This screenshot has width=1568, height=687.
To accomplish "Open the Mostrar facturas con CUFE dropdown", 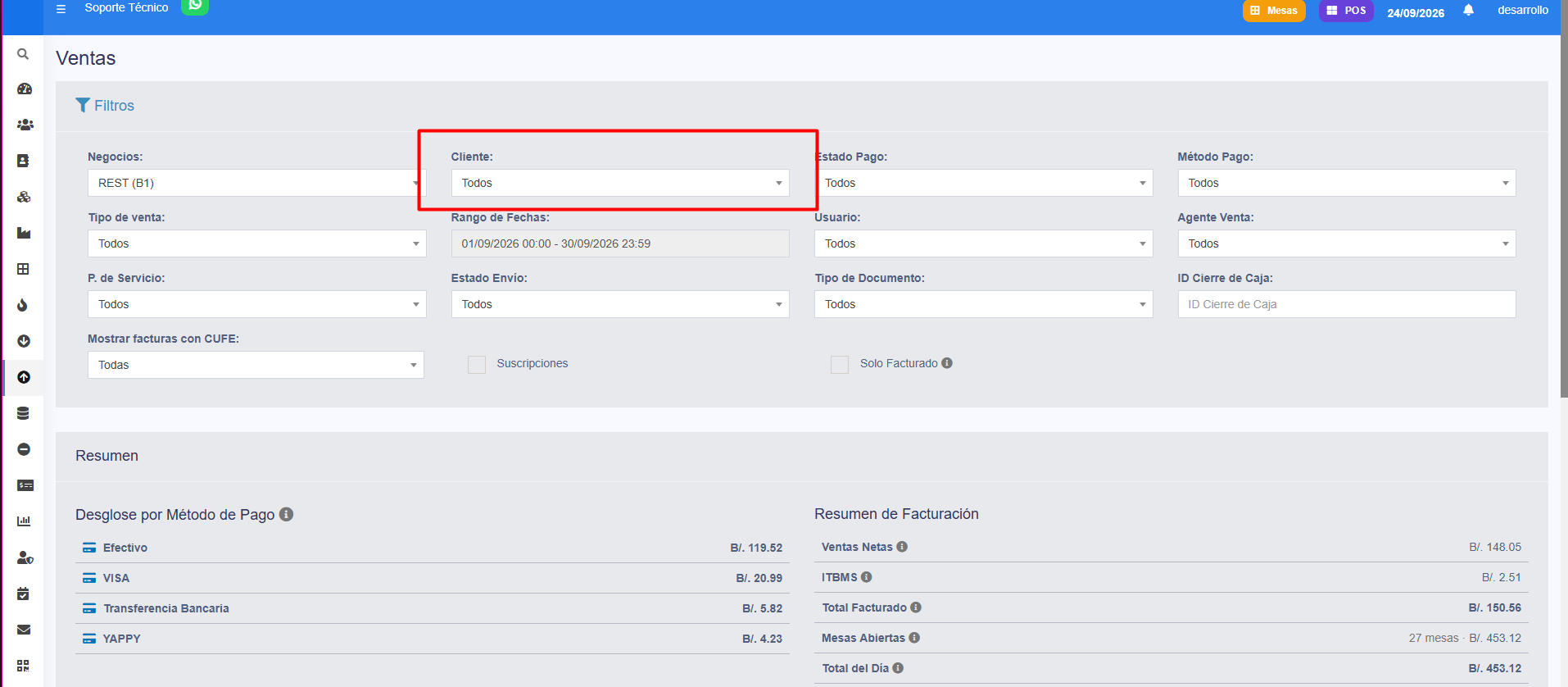I will 256,365.
